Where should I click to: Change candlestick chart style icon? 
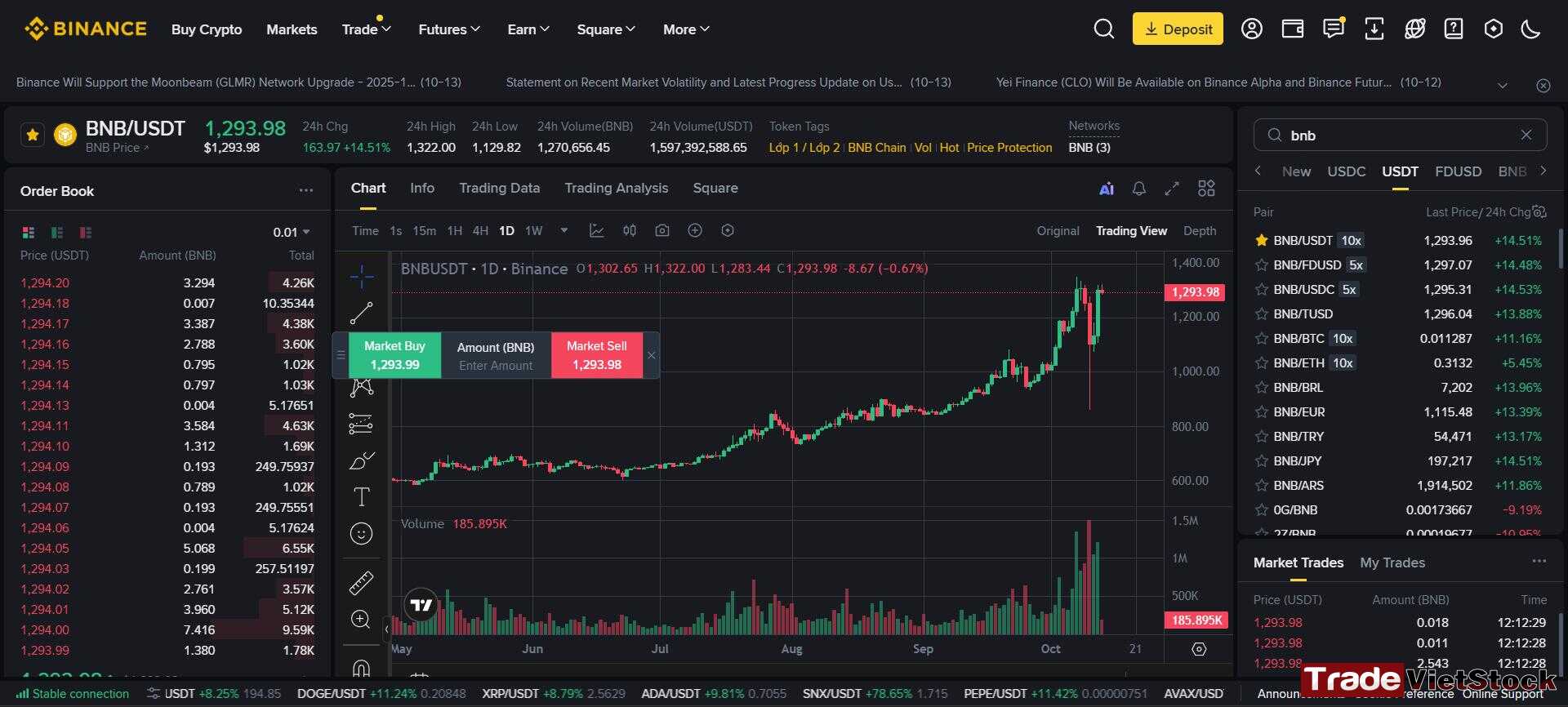(x=630, y=231)
